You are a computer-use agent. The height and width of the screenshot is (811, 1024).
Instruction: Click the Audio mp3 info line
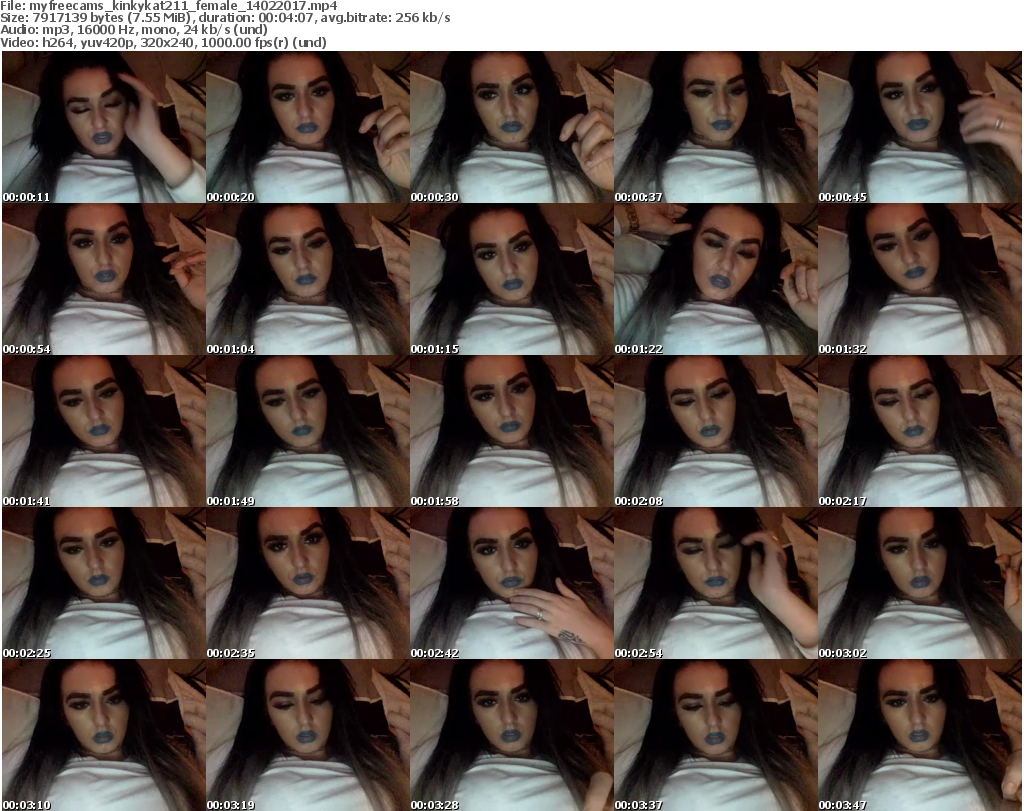(x=134, y=30)
